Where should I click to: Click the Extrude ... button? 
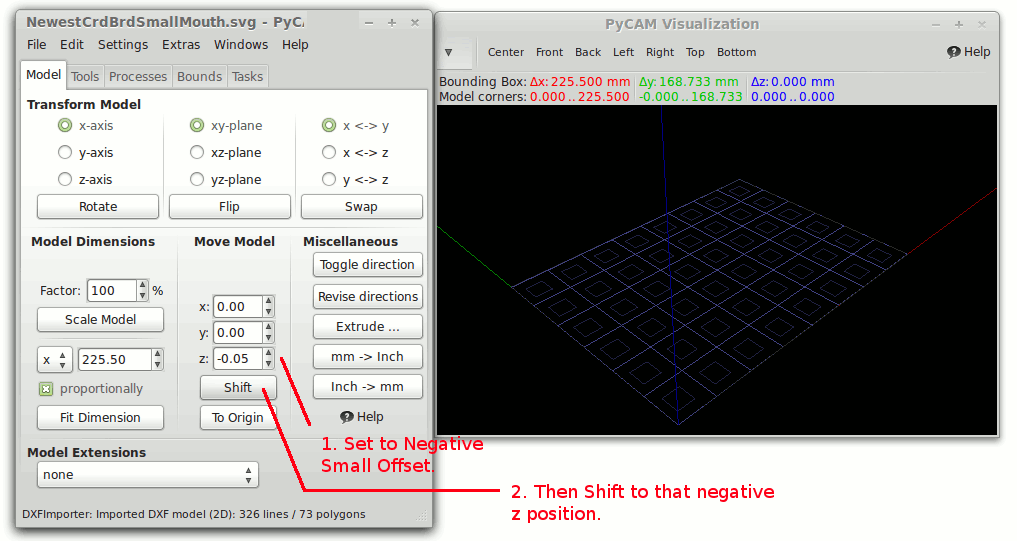pyautogui.click(x=367, y=327)
